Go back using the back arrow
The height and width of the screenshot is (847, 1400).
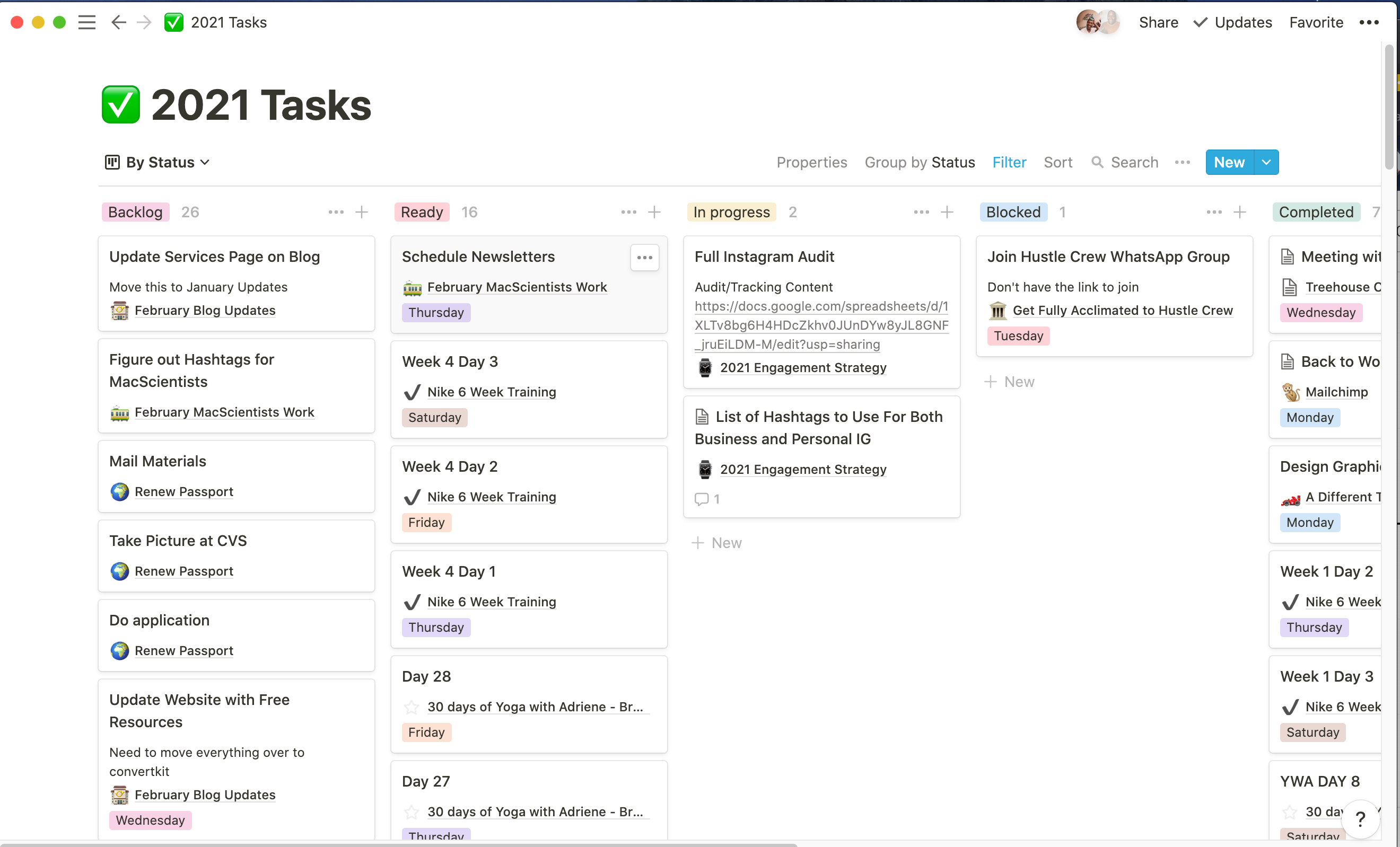118,22
